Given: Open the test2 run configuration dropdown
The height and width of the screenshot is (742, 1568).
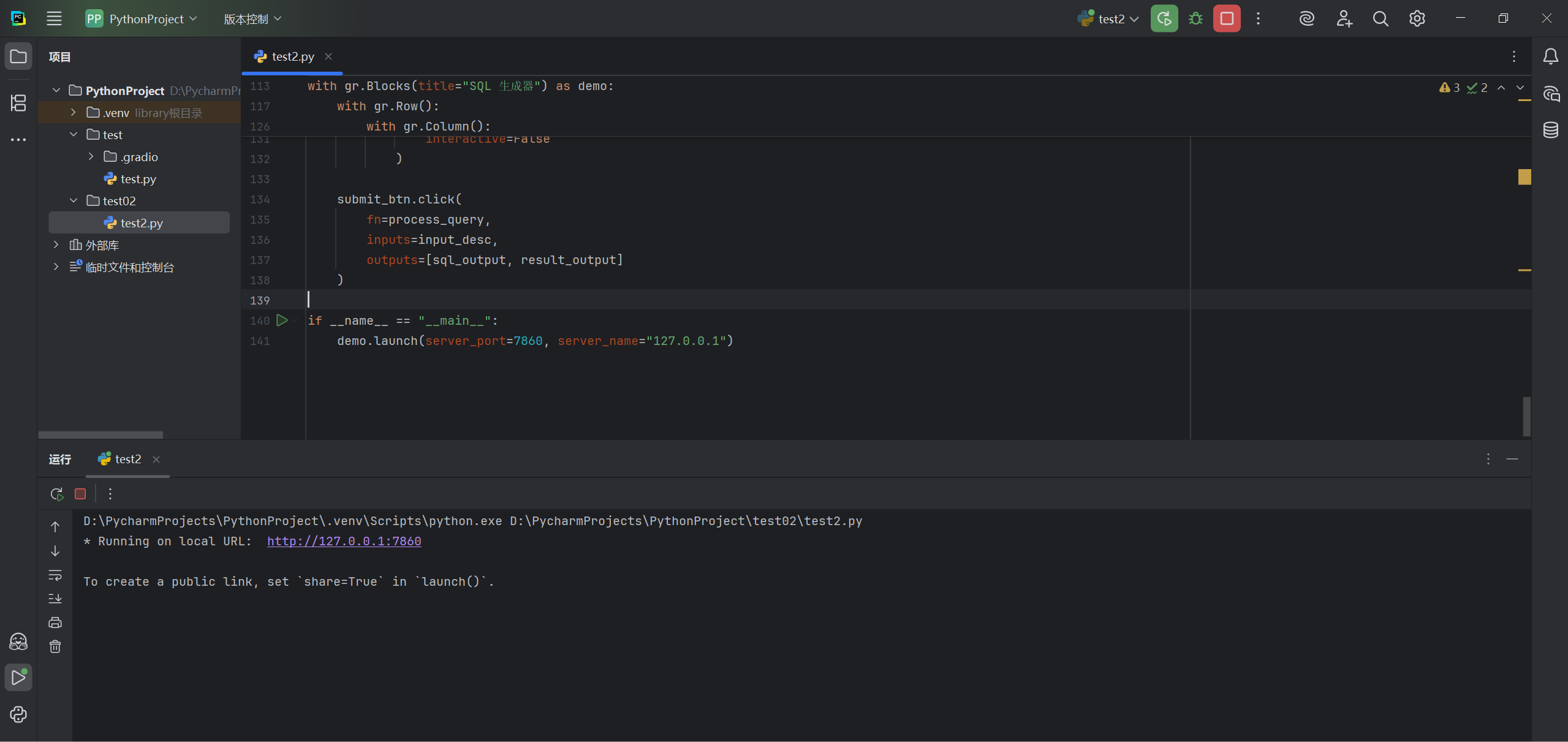Looking at the screenshot, I should (x=1110, y=18).
